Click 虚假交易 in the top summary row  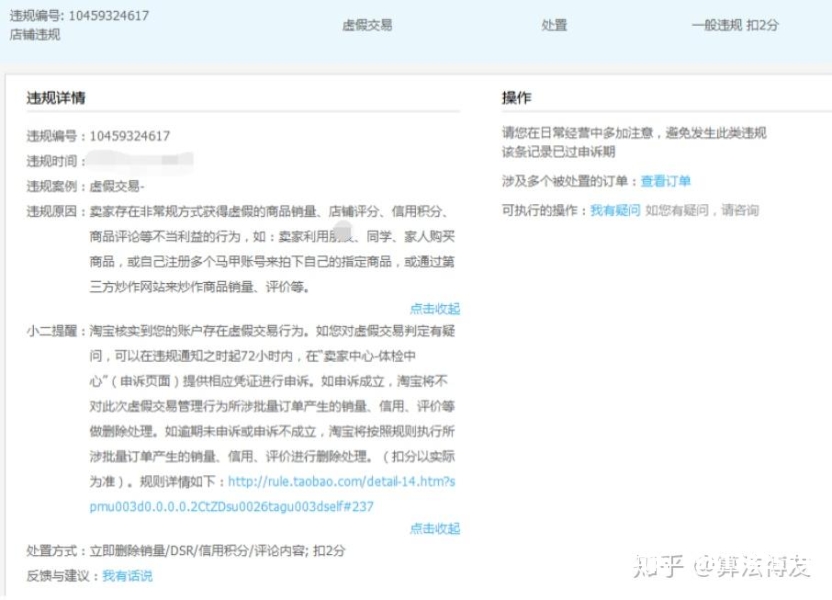pyautogui.click(x=367, y=25)
